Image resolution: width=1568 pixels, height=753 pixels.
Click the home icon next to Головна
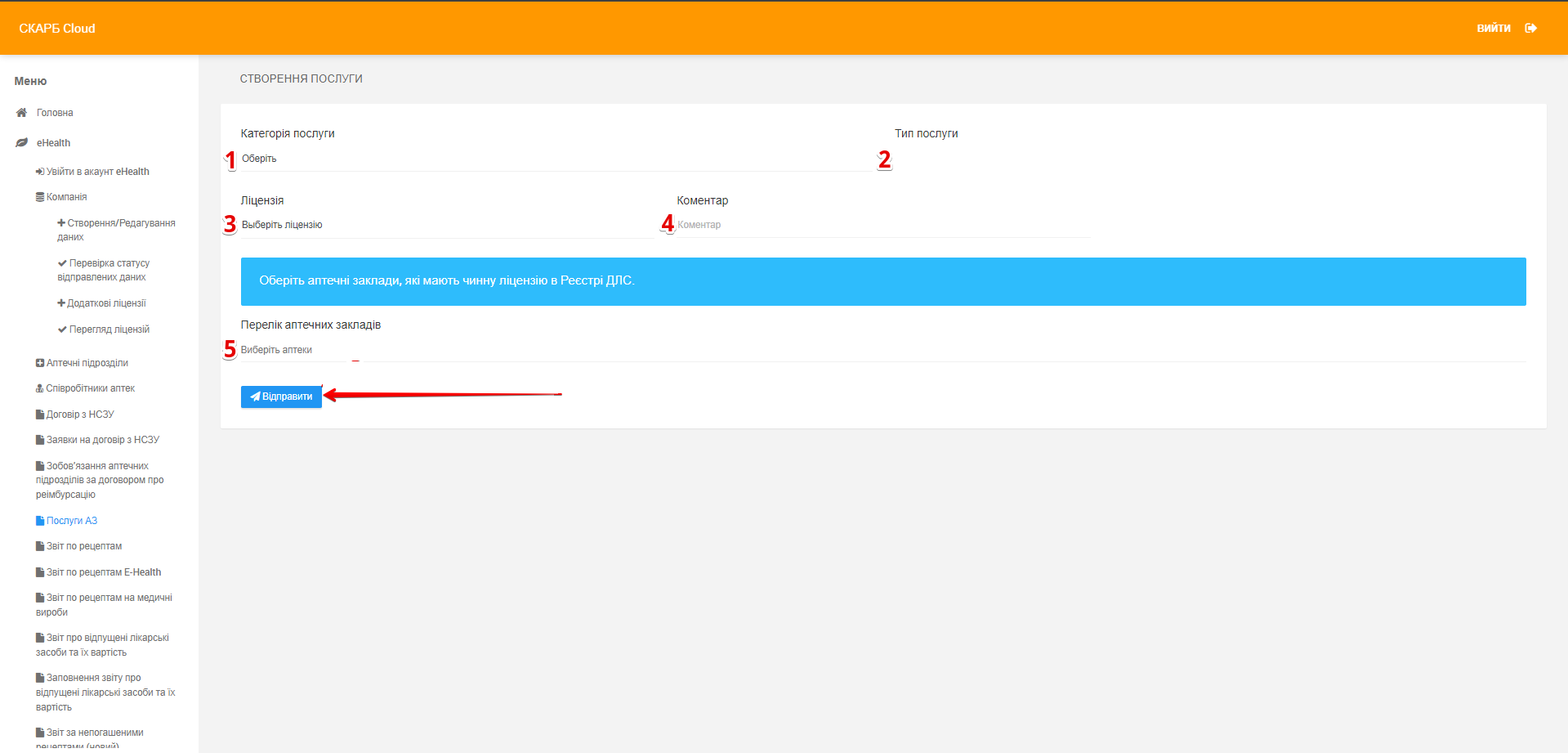[x=21, y=113]
